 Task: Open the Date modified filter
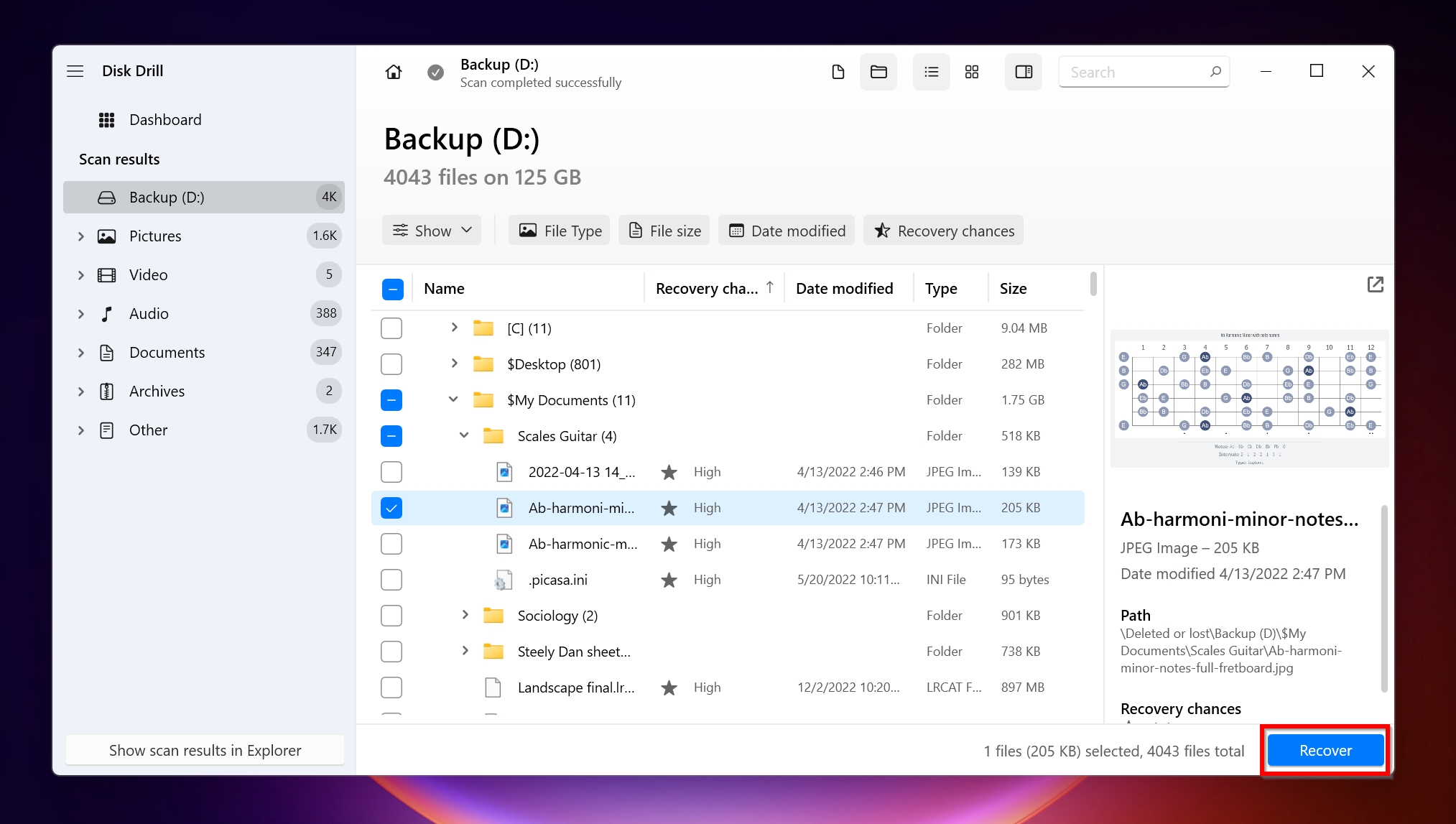(787, 231)
